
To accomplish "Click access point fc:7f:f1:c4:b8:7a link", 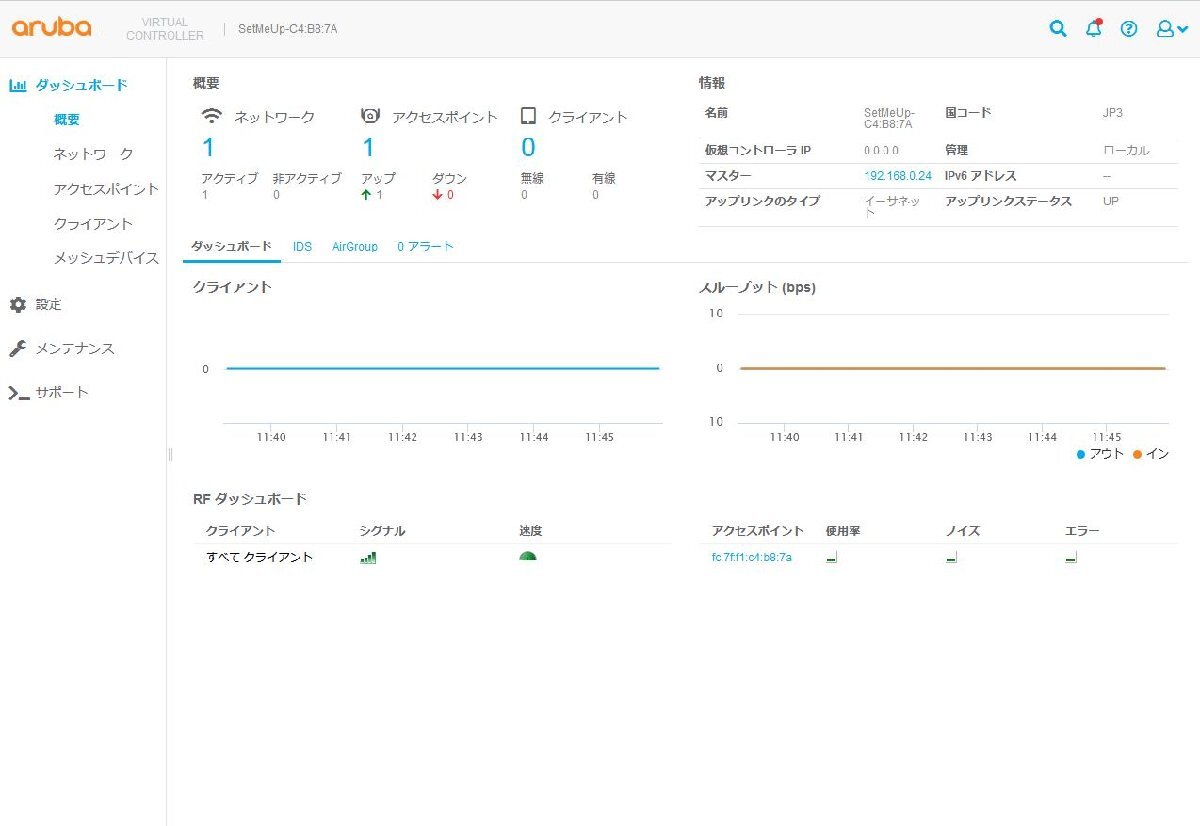I will point(751,557).
